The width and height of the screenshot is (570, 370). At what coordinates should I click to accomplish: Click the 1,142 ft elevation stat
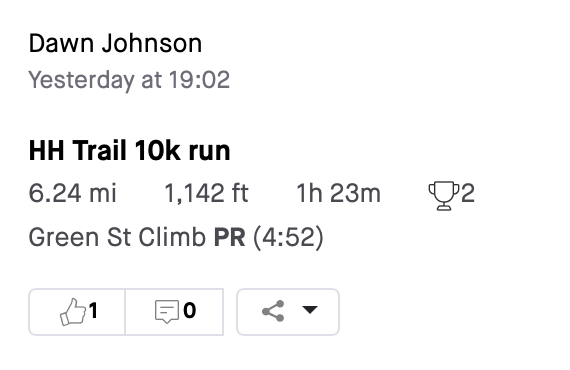pos(206,193)
